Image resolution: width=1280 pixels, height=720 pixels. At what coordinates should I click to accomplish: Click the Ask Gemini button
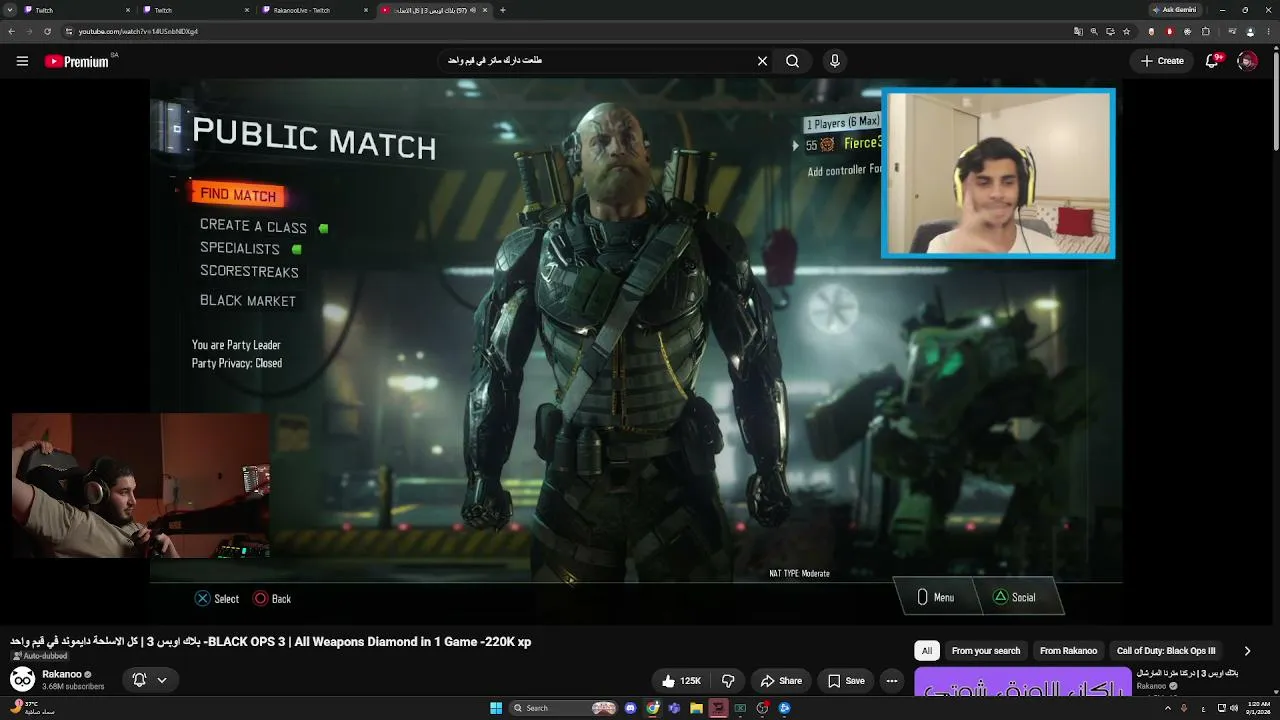1174,10
